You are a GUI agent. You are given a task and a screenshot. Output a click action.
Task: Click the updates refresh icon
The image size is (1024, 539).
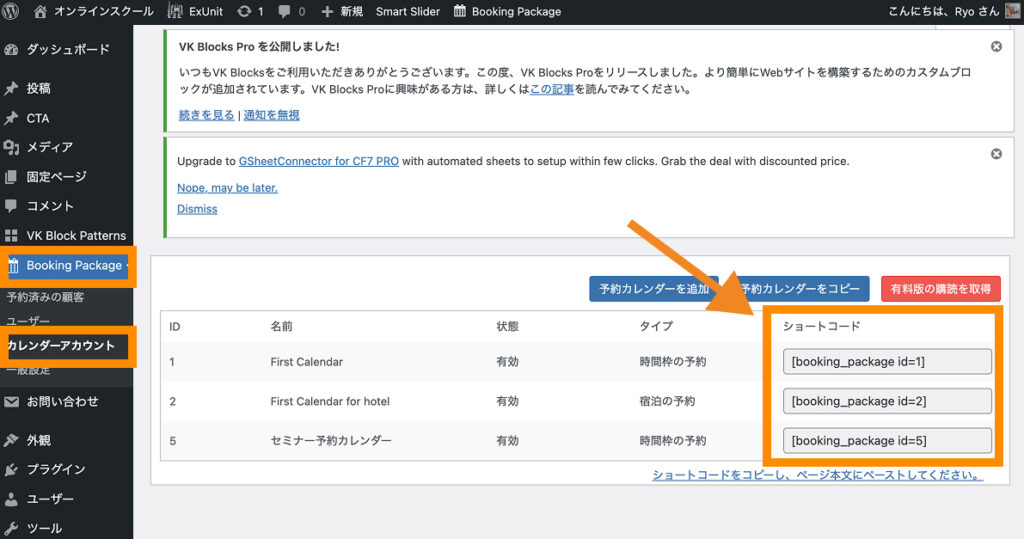point(244,12)
